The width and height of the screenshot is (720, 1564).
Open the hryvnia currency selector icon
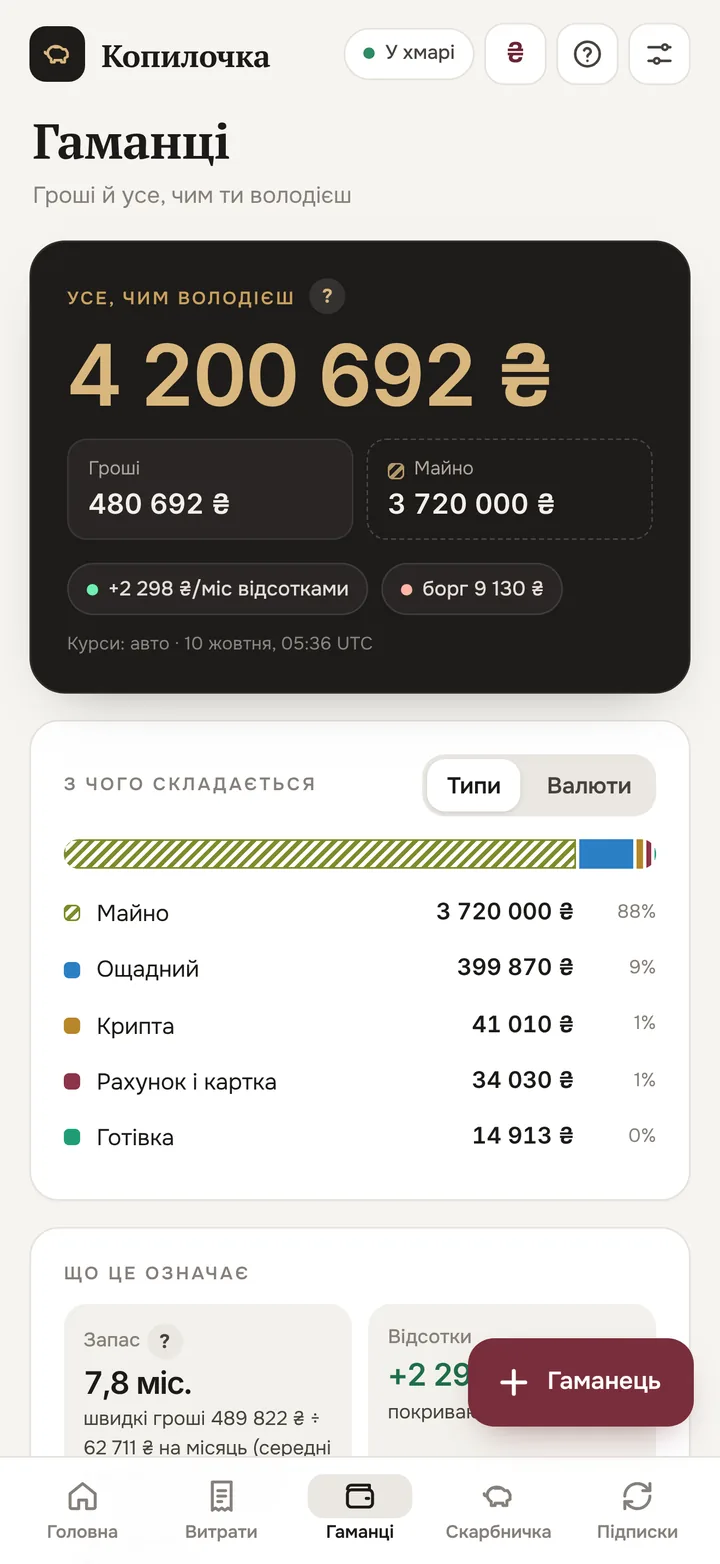[515, 54]
